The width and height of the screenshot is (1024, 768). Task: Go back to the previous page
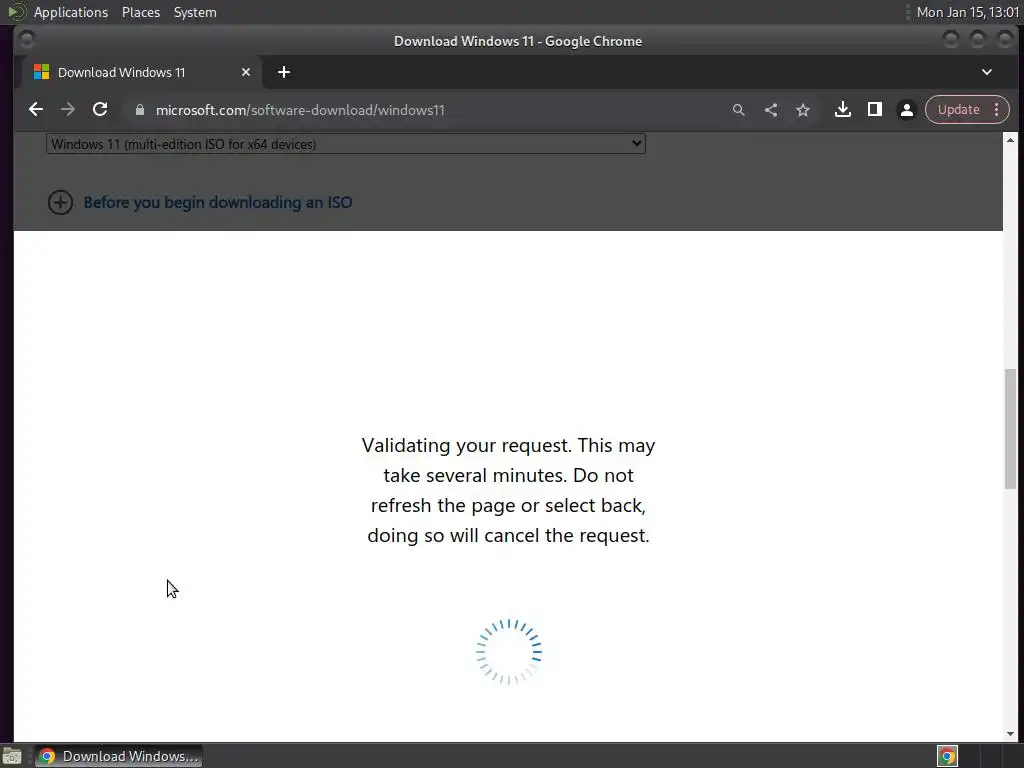click(x=36, y=110)
